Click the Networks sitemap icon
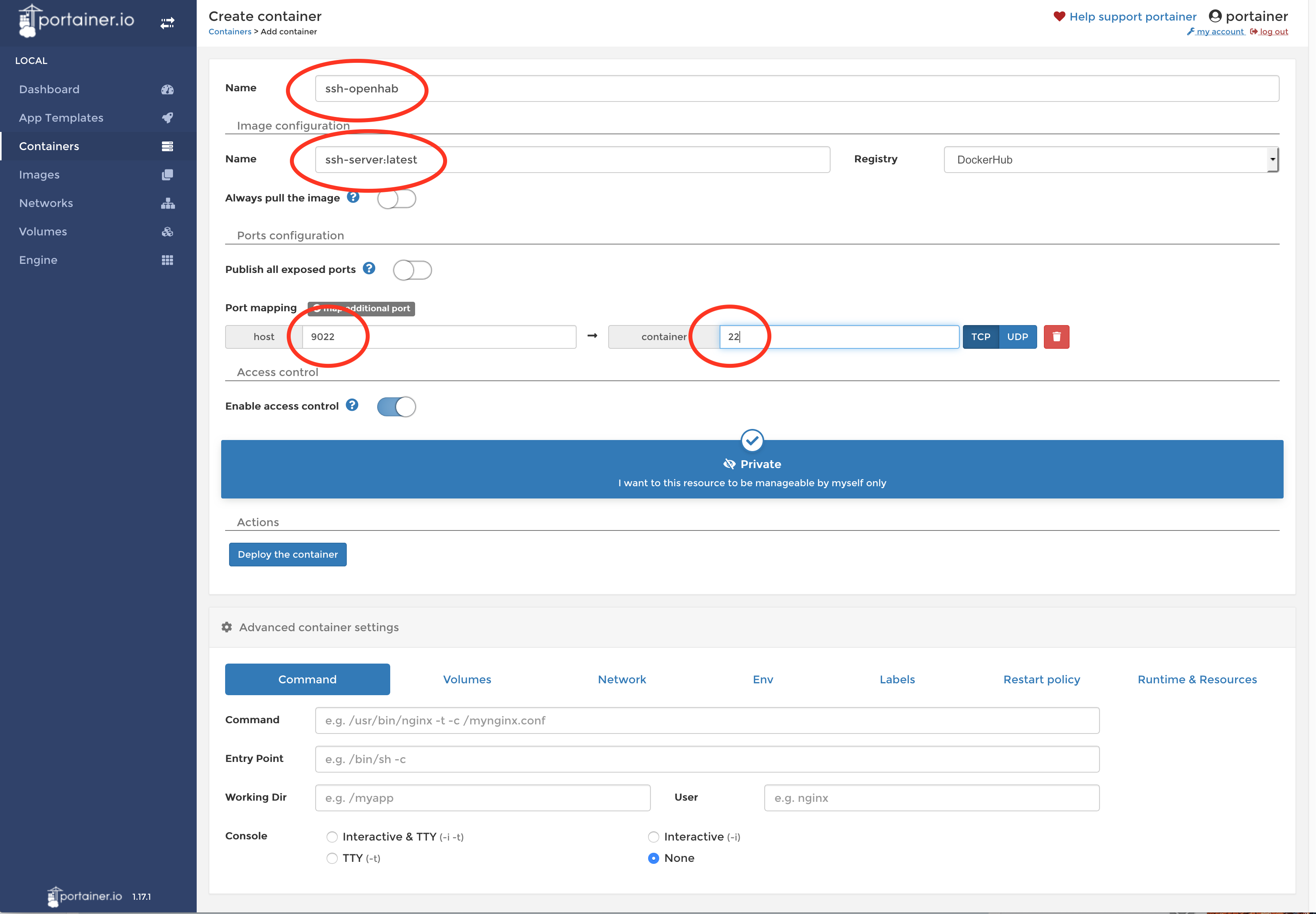 pos(167,203)
